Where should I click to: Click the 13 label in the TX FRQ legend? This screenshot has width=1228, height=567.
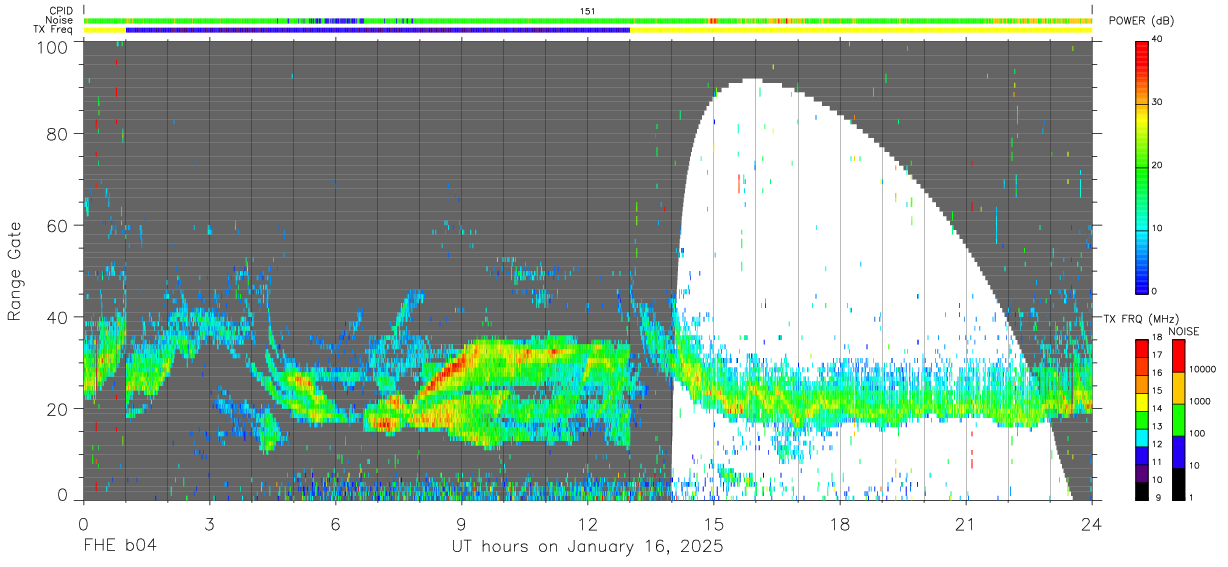(x=1157, y=426)
